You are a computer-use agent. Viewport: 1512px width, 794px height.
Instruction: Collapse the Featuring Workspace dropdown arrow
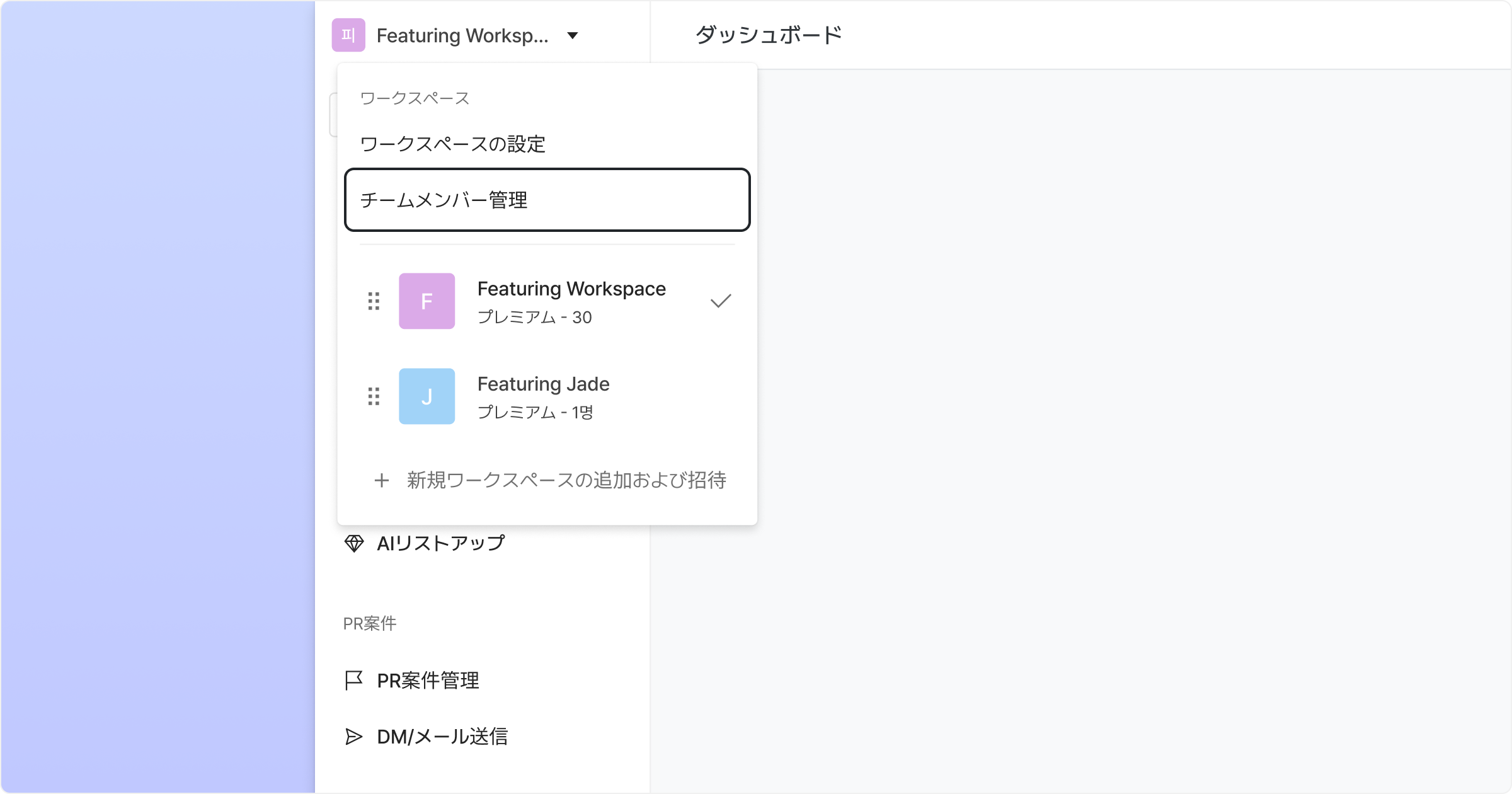tap(572, 35)
